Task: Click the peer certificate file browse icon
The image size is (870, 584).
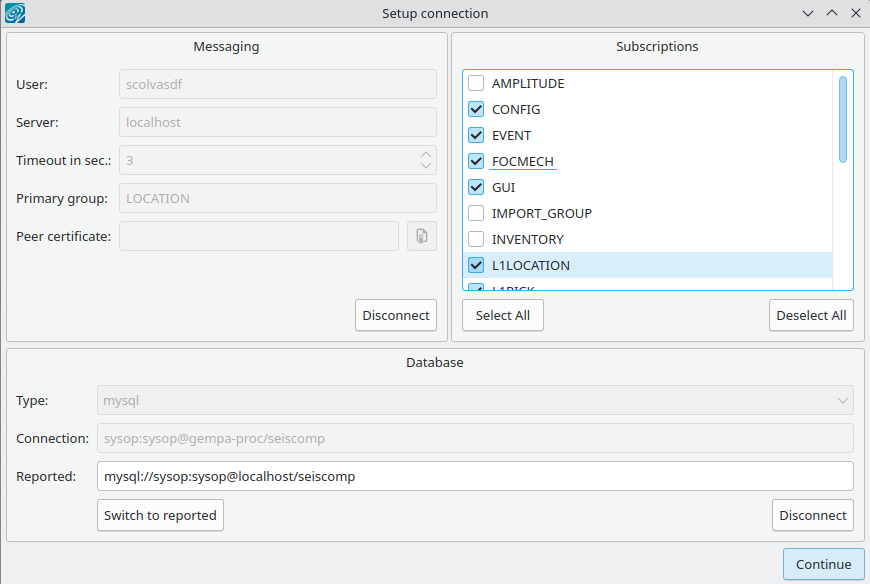Action: tap(421, 236)
